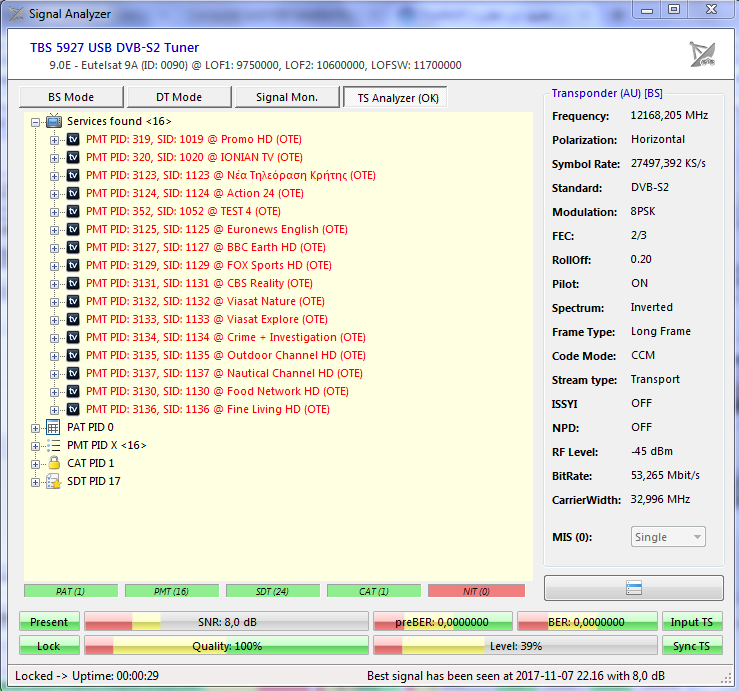Click the TV icon beside BBC Earth HD
Viewport: 739px width, 691px height.
point(73,247)
